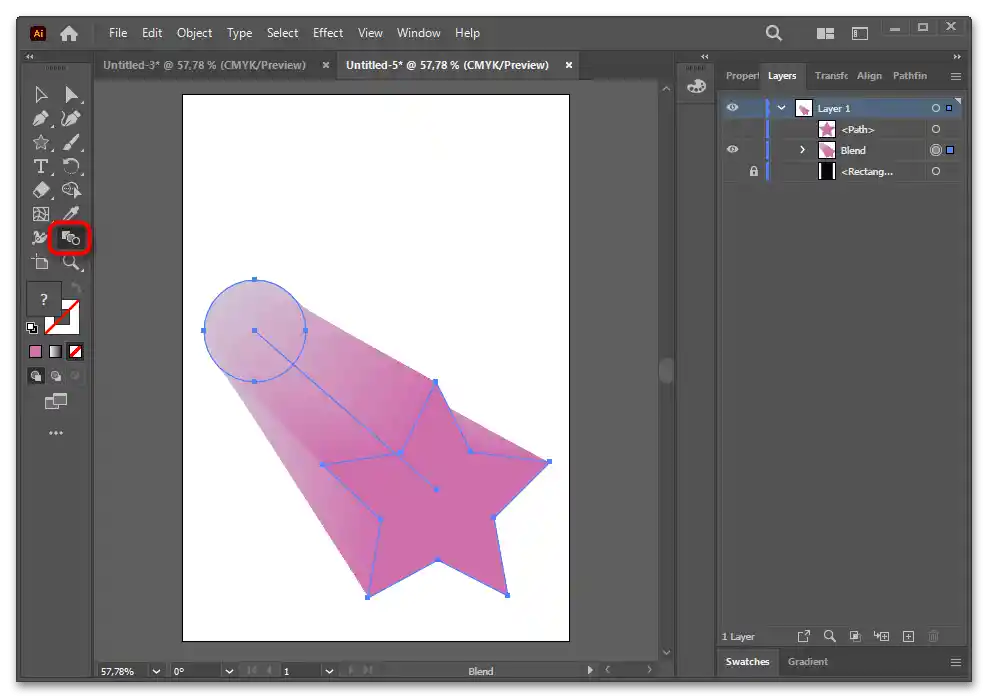Collapse the Layer 1 tree

tap(781, 108)
